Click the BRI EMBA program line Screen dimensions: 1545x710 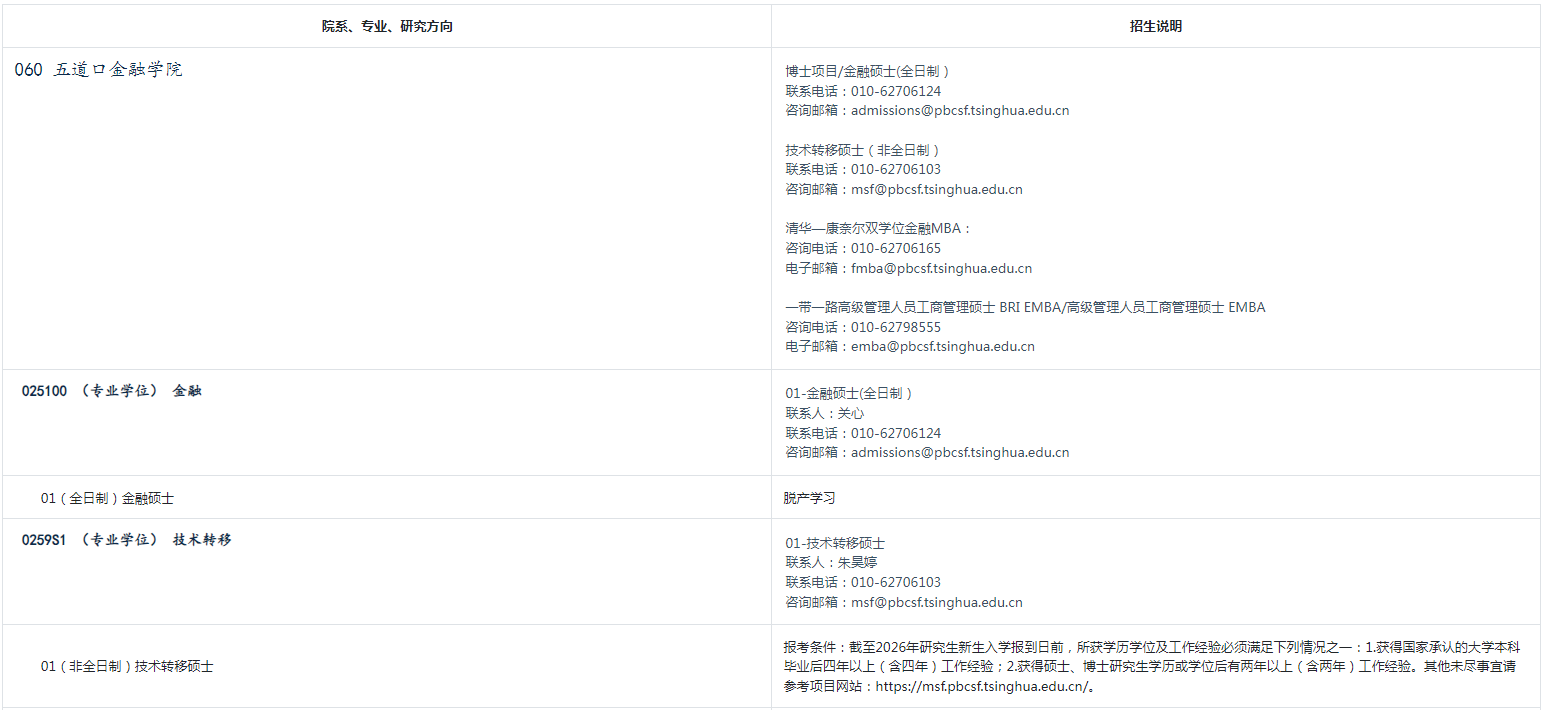click(1025, 308)
